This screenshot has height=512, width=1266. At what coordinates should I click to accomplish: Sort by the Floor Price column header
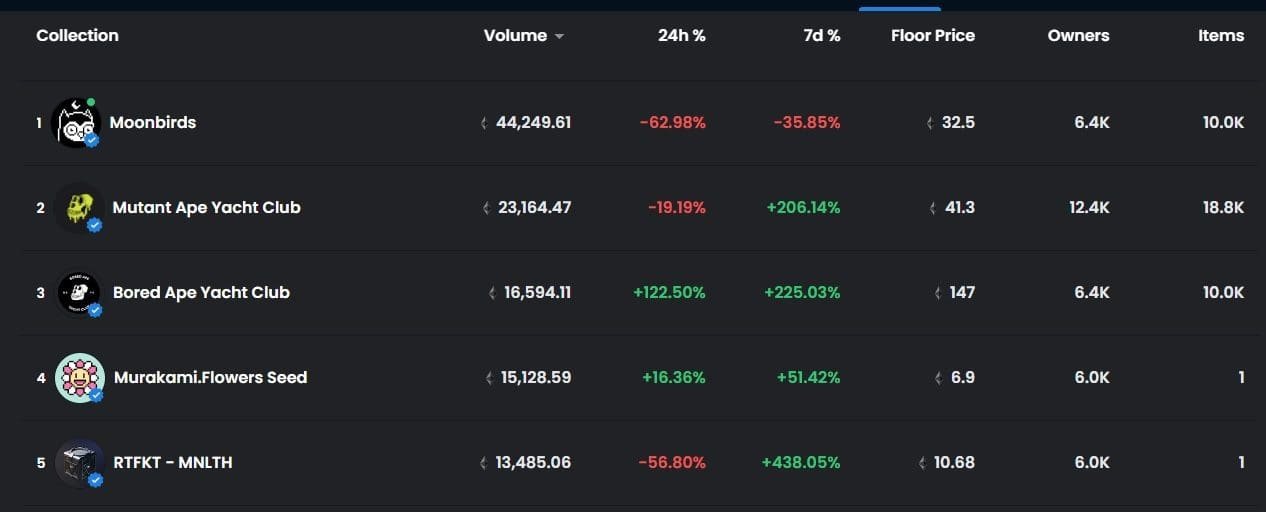tap(932, 36)
